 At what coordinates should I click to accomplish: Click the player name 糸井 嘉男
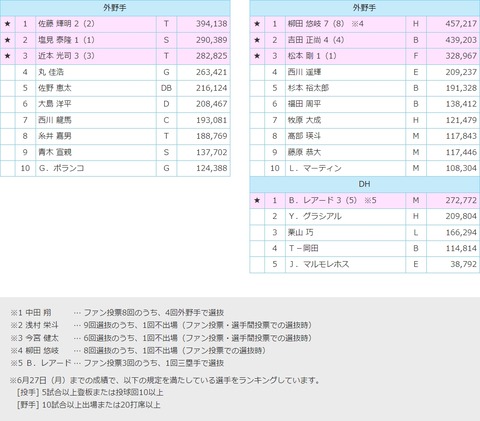coord(55,136)
